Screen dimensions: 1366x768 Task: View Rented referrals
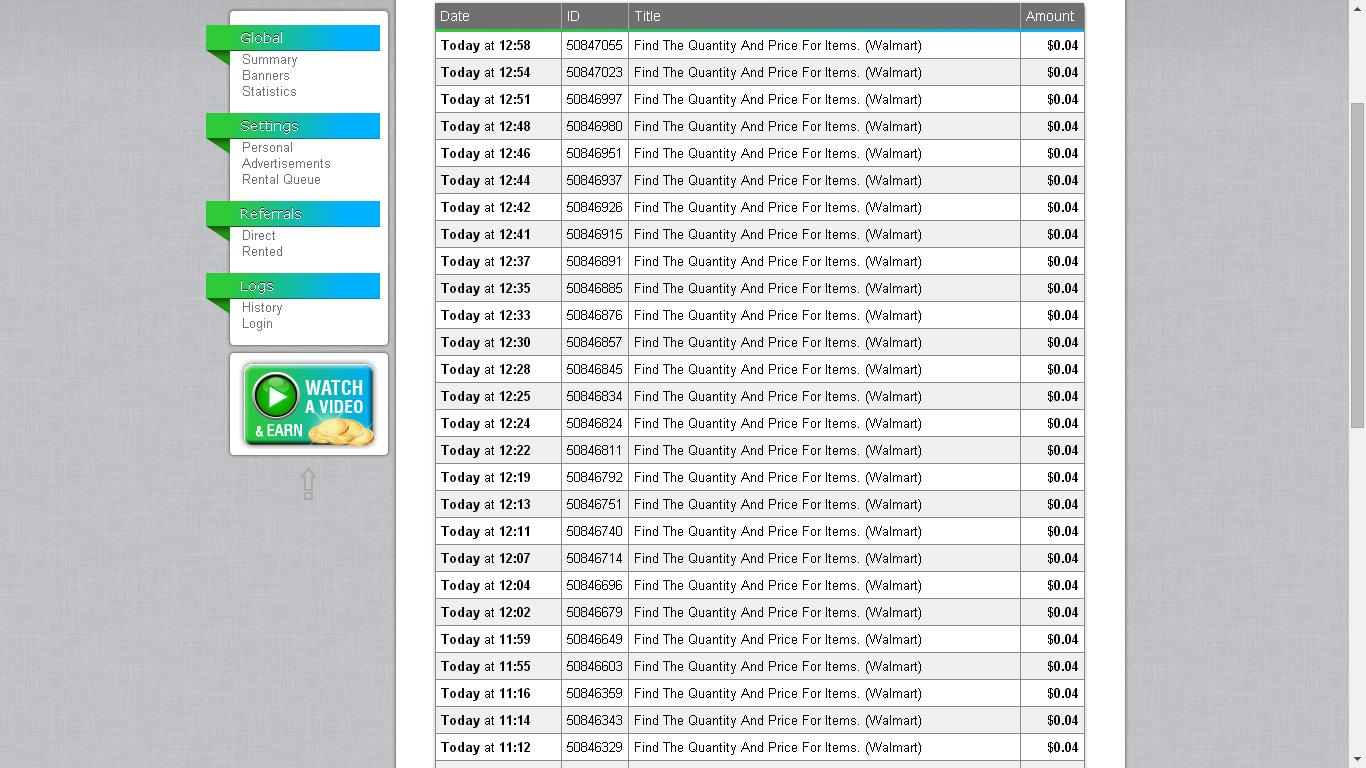click(262, 252)
